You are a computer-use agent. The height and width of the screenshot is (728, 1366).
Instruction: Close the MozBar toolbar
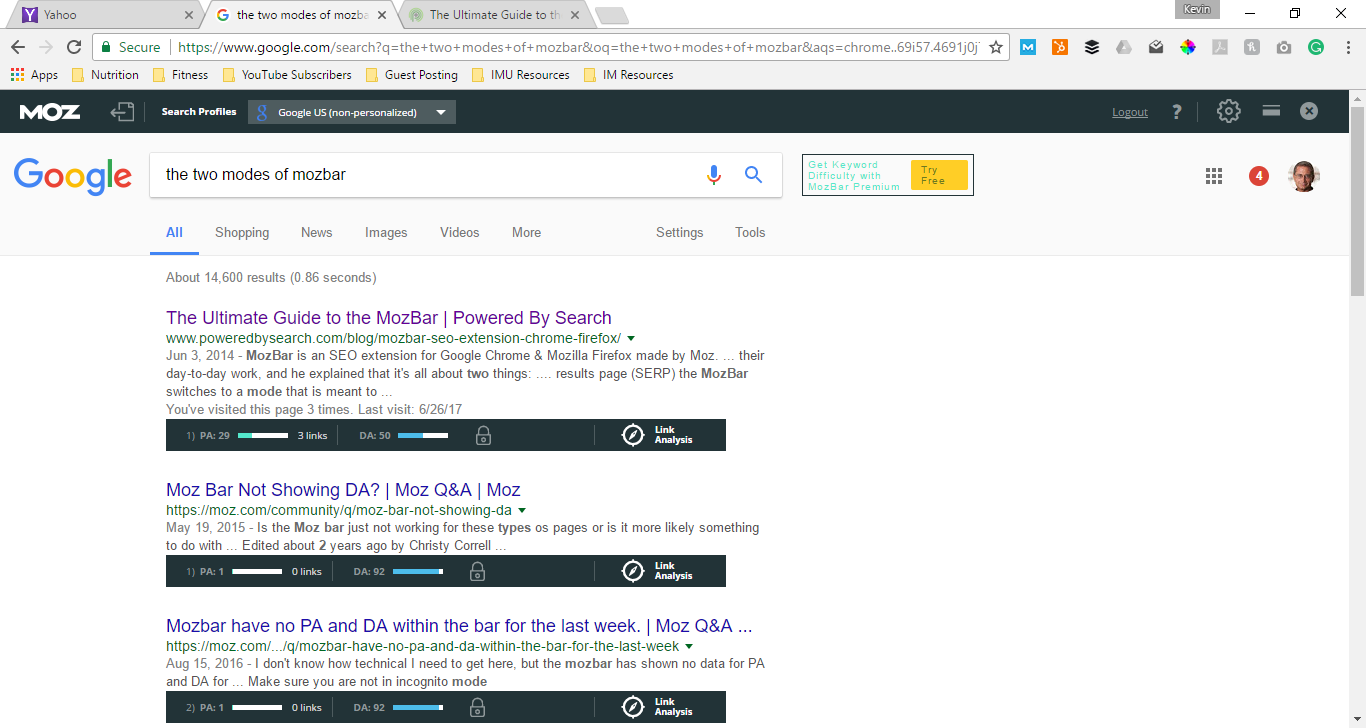pos(1309,112)
